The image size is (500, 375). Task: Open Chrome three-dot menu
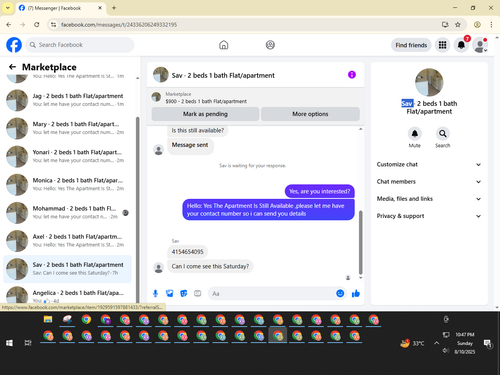point(491,24)
